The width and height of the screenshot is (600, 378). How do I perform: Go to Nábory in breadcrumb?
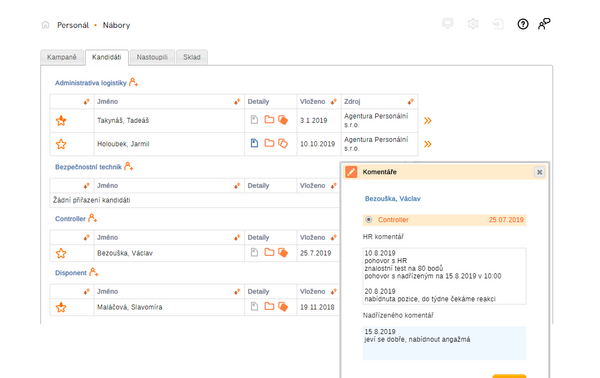[x=116, y=25]
